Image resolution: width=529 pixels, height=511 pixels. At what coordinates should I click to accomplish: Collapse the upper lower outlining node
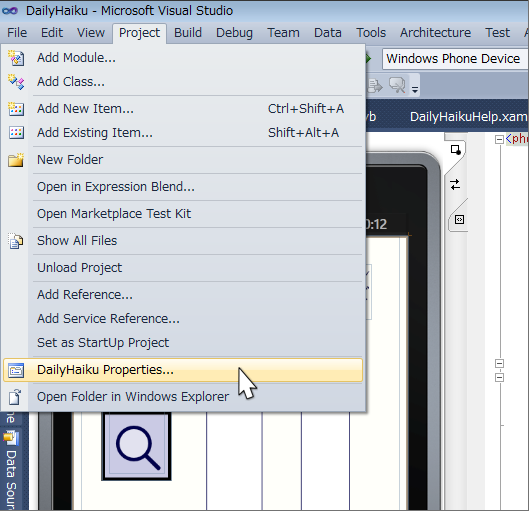(499, 363)
